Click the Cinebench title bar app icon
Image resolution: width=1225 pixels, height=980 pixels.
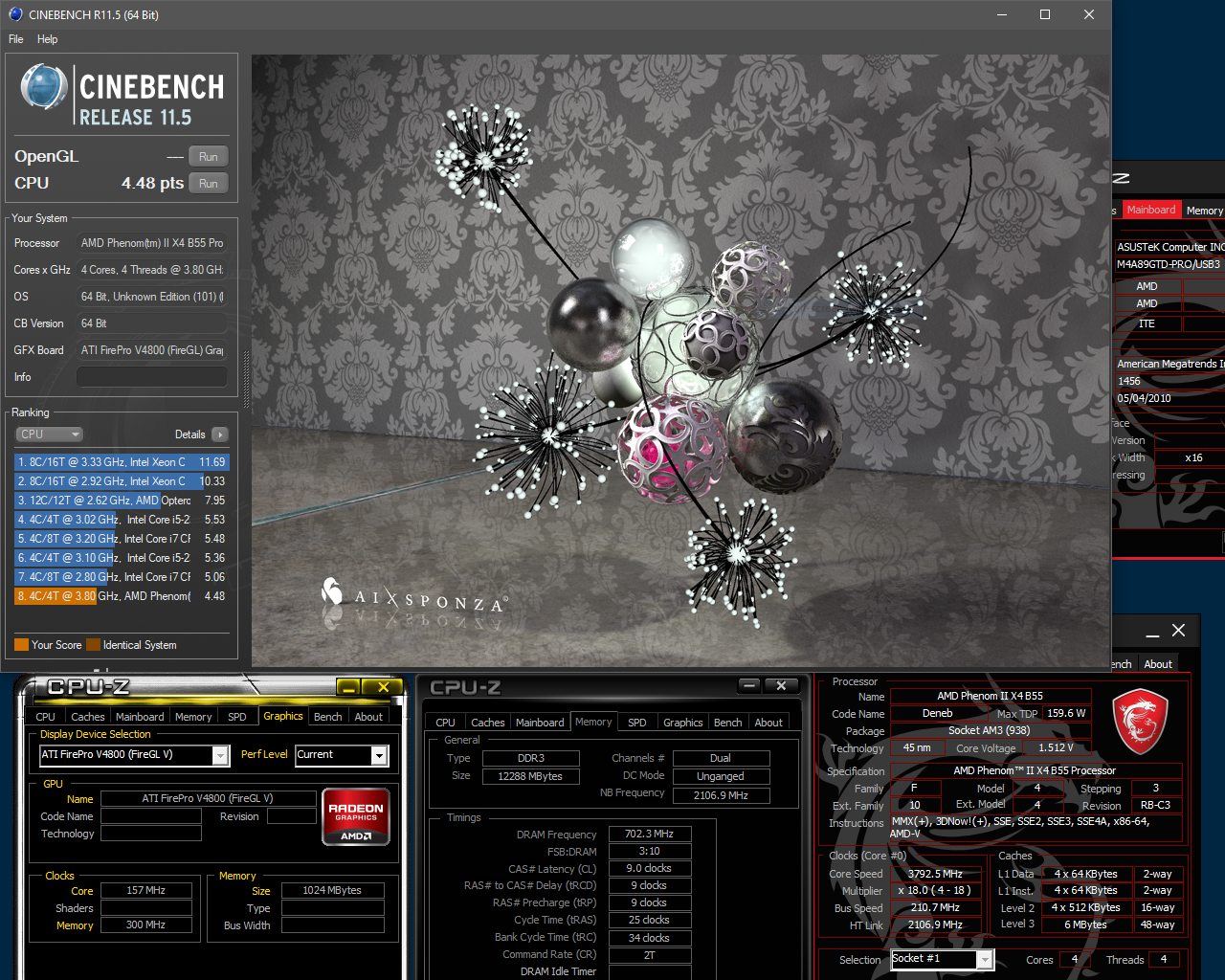[x=14, y=14]
